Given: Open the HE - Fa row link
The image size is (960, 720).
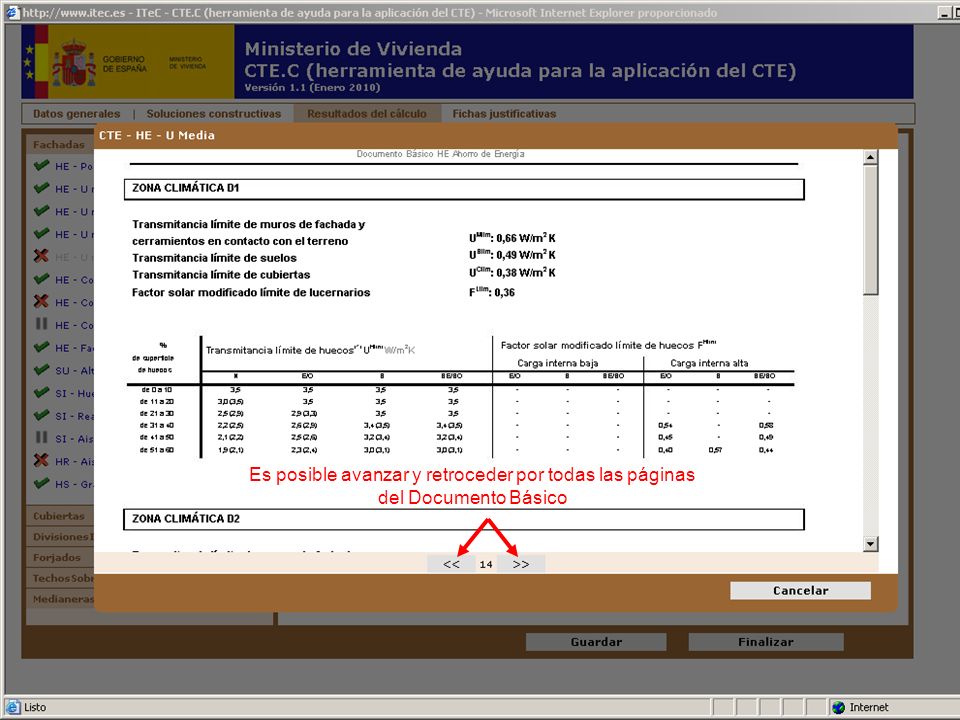Looking at the screenshot, I should coord(73,348).
